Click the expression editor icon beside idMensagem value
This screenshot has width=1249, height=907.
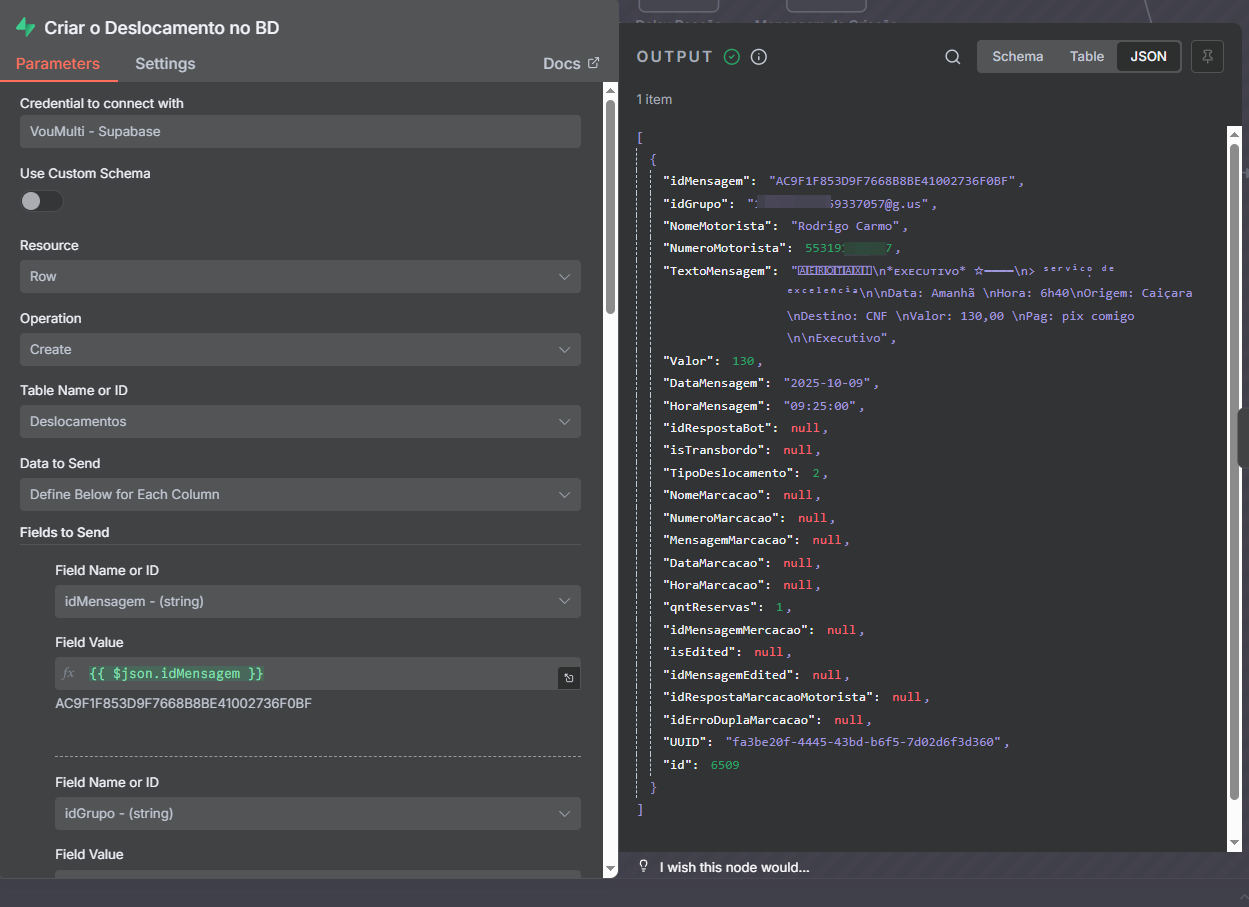coord(568,678)
